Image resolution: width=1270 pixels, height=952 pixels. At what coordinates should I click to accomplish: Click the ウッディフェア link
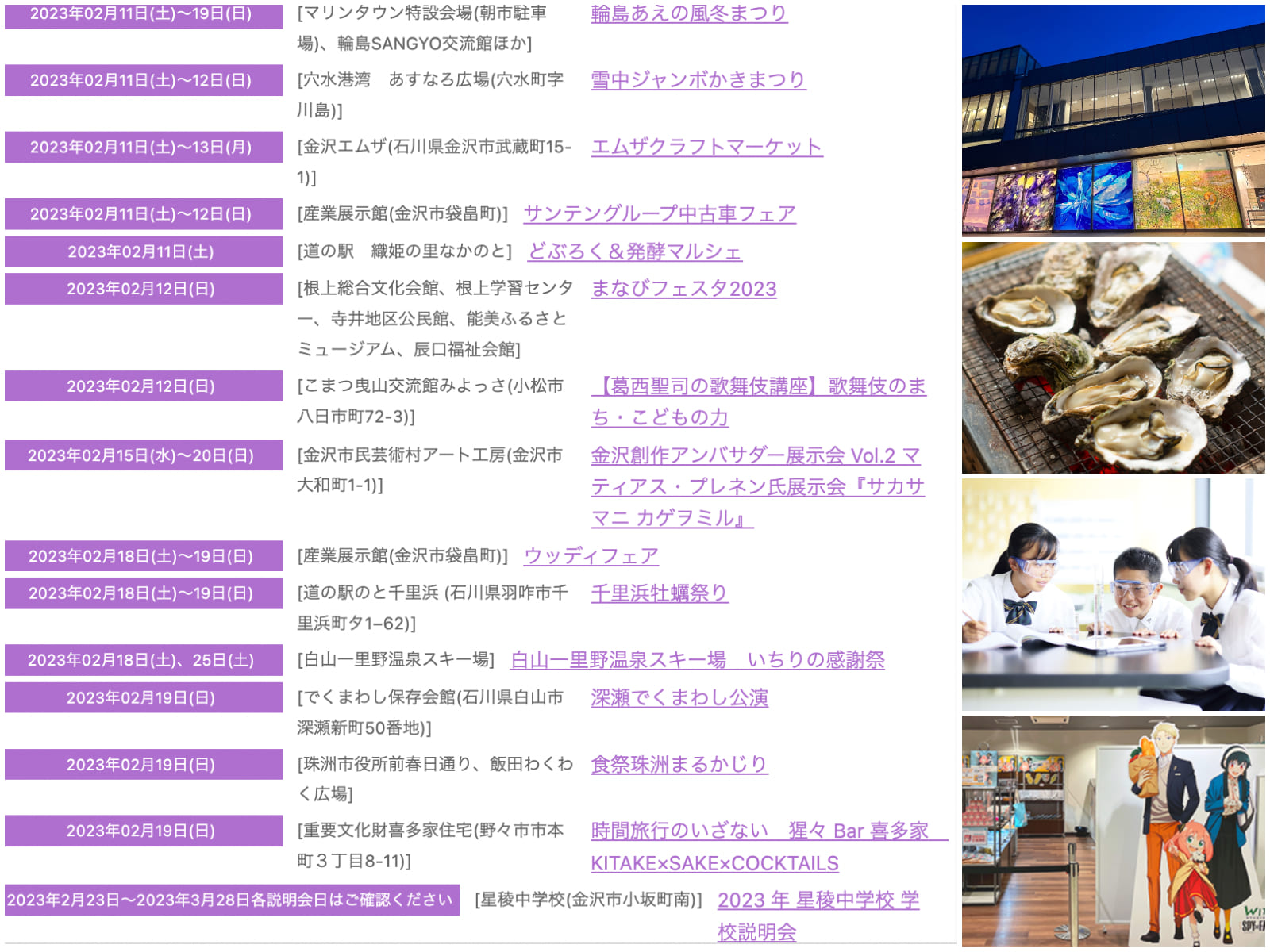pyautogui.click(x=591, y=556)
